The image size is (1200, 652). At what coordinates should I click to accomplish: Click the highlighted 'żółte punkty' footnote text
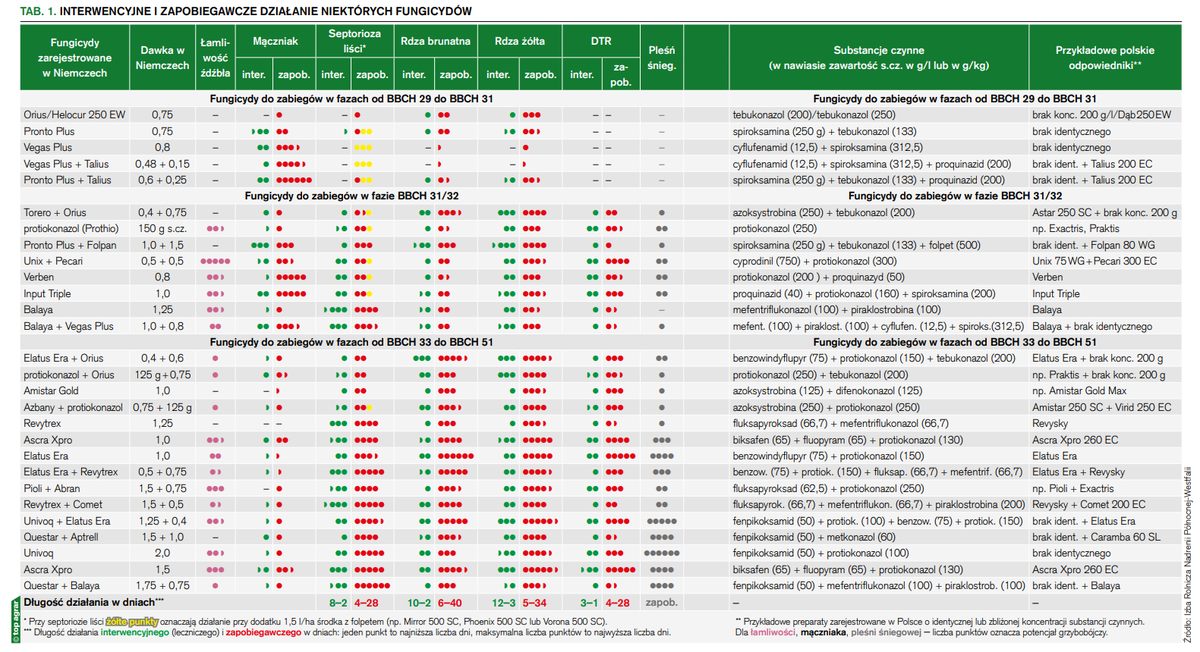pyautogui.click(x=133, y=621)
